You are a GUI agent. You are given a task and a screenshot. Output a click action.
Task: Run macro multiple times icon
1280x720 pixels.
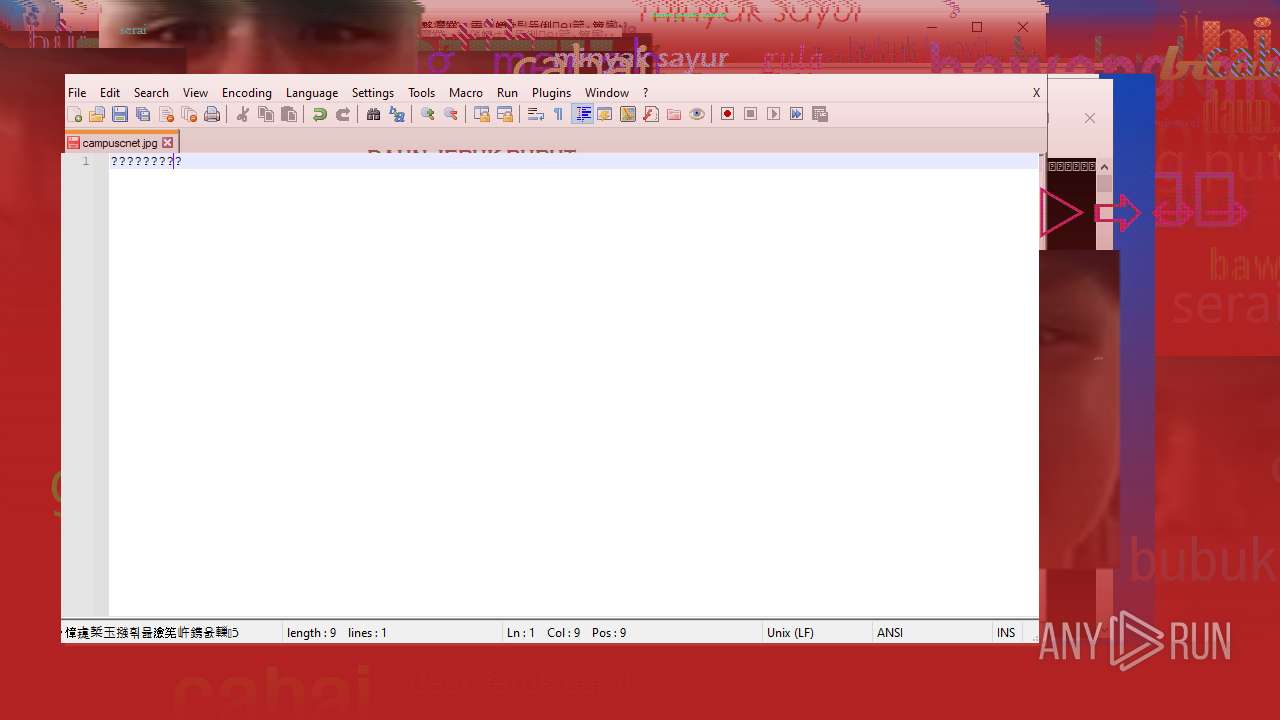click(796, 114)
